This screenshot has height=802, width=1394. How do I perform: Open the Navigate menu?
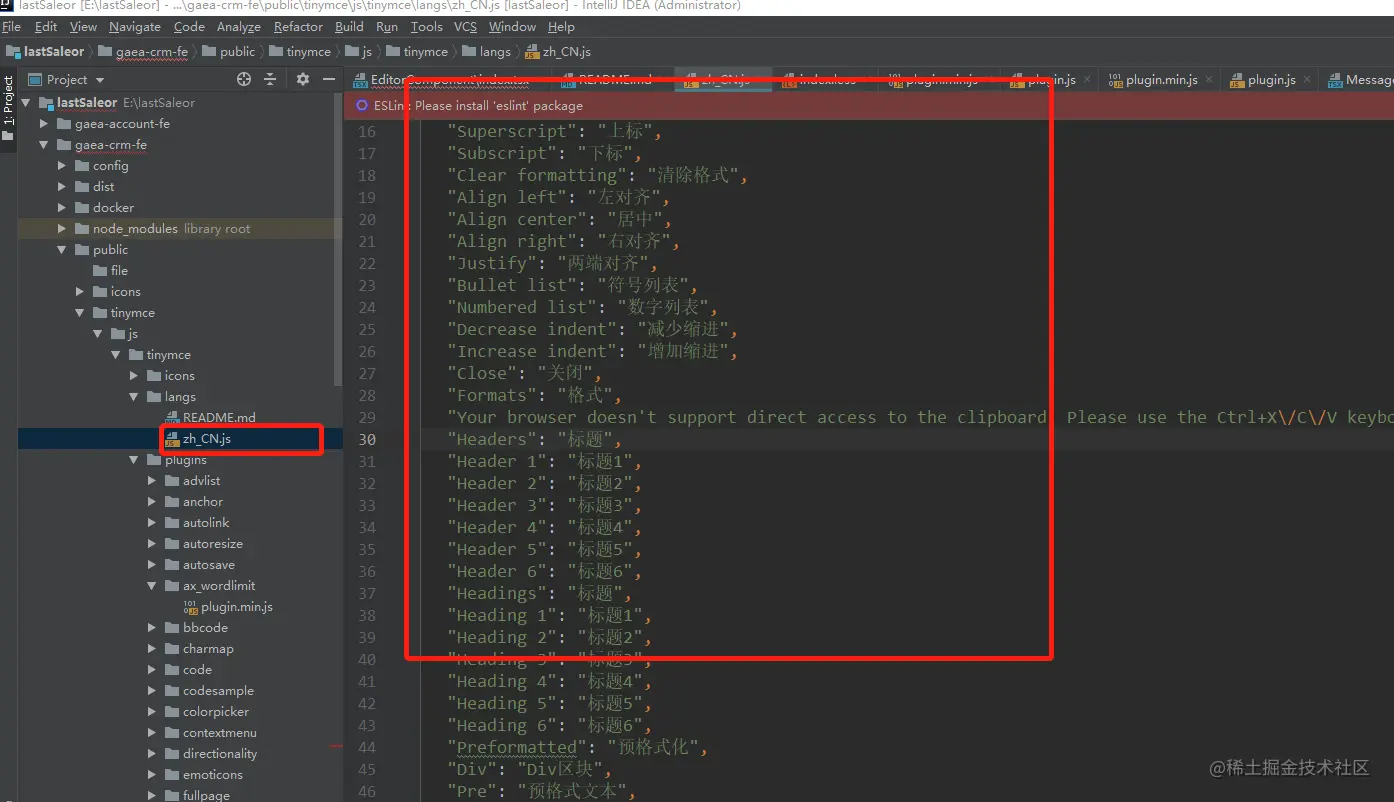135,27
